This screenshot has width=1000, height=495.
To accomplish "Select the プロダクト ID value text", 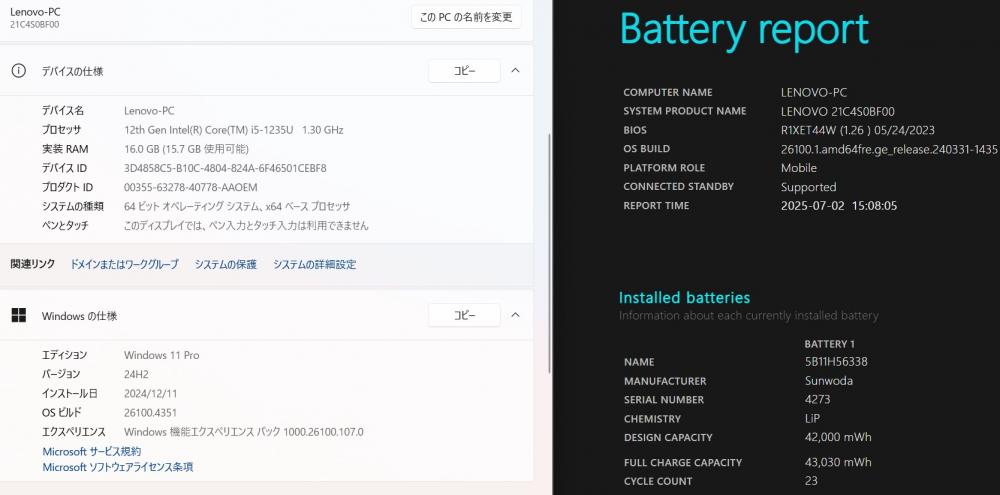I will [x=191, y=187].
